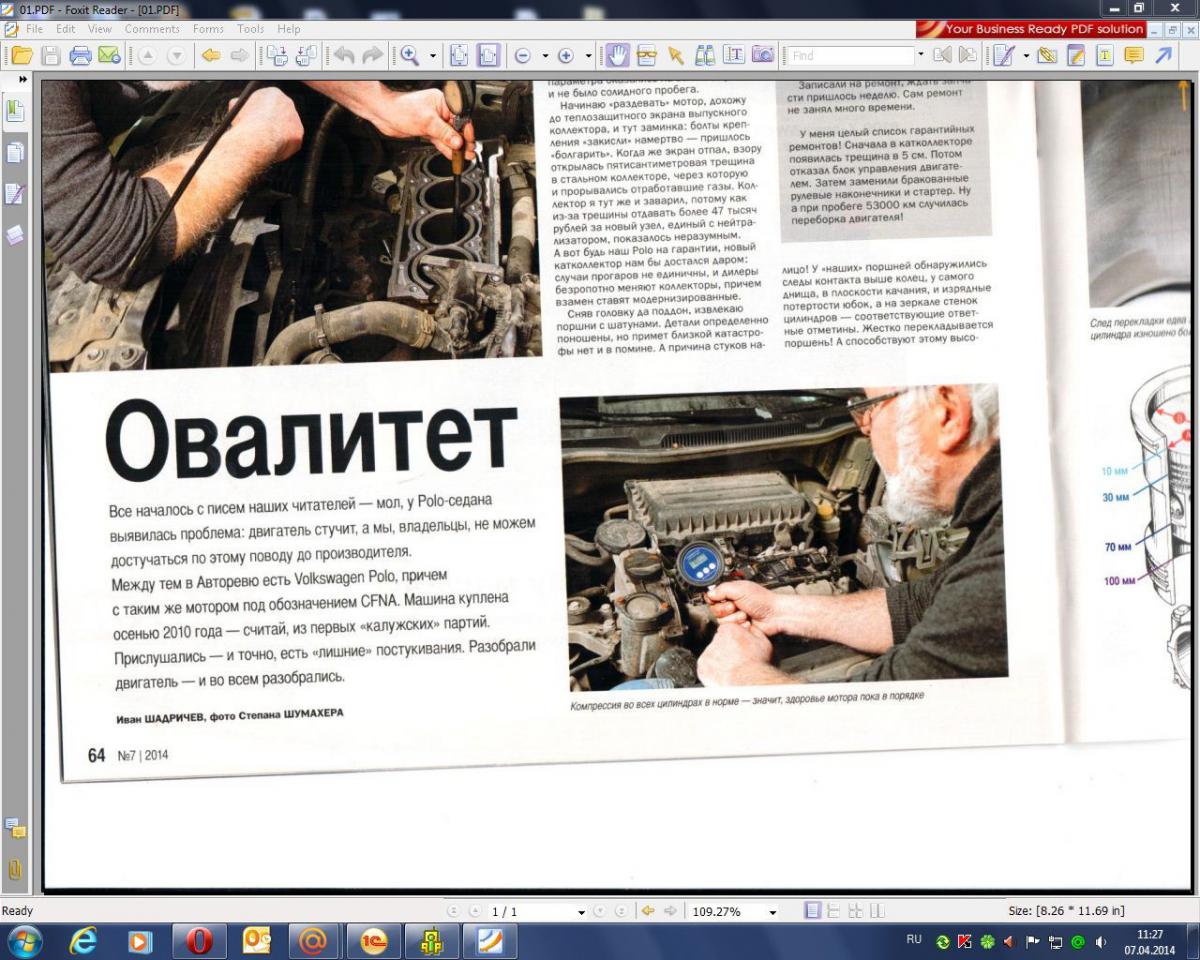This screenshot has width=1200, height=960.
Task: Click the volume speaker tray icon
Action: (1101, 942)
